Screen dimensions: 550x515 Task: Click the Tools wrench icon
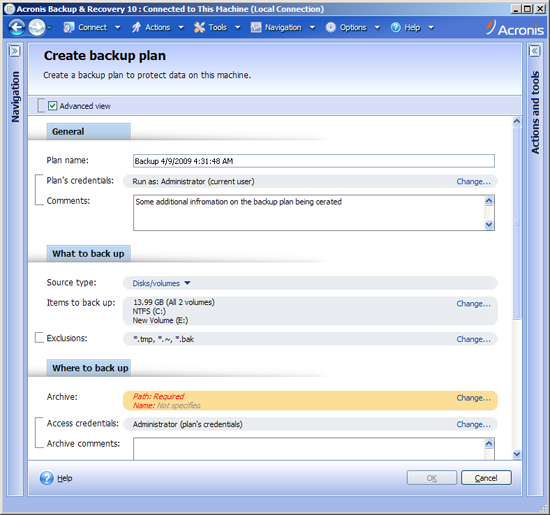pyautogui.click(x=199, y=27)
